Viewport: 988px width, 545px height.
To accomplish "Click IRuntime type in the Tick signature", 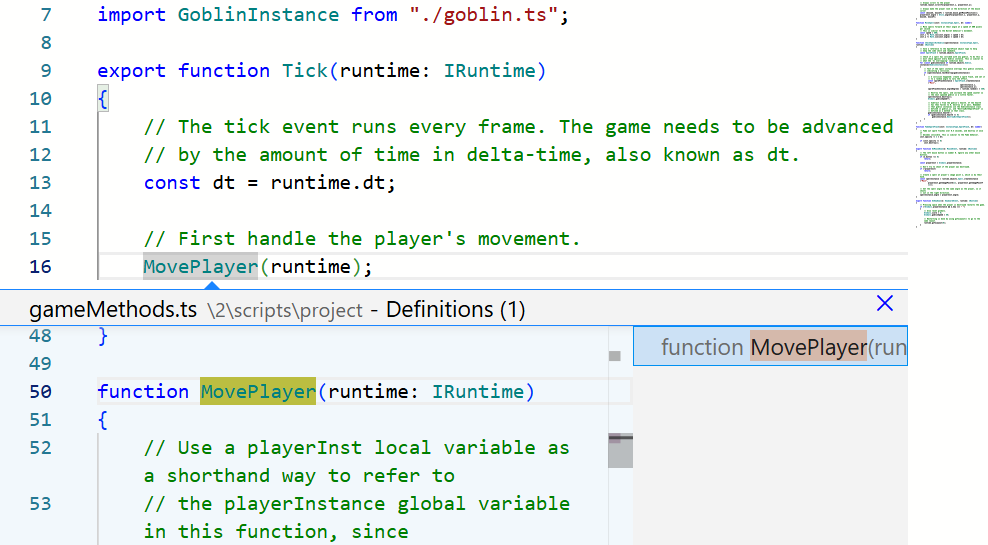I will click(x=492, y=71).
